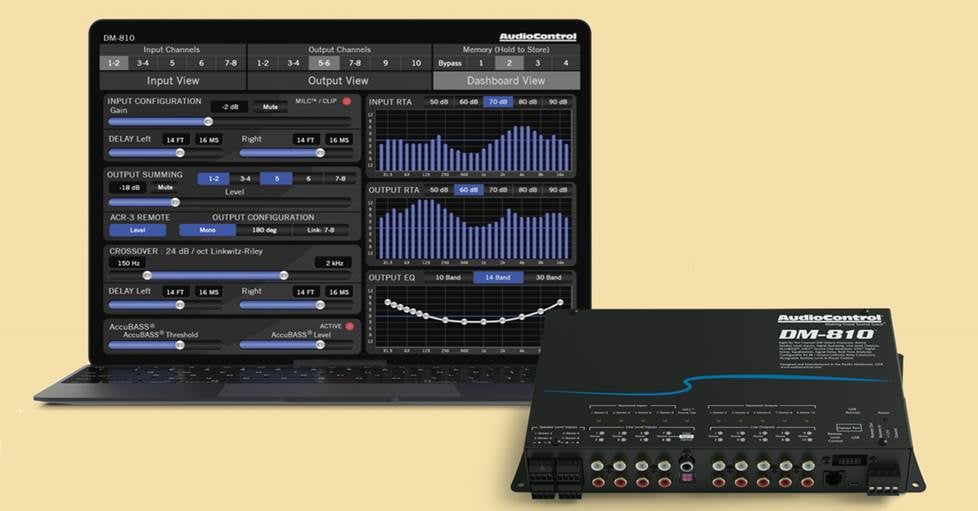Set Output RTA range to 50 dB
Viewport: 978px width, 511px height.
(x=439, y=190)
